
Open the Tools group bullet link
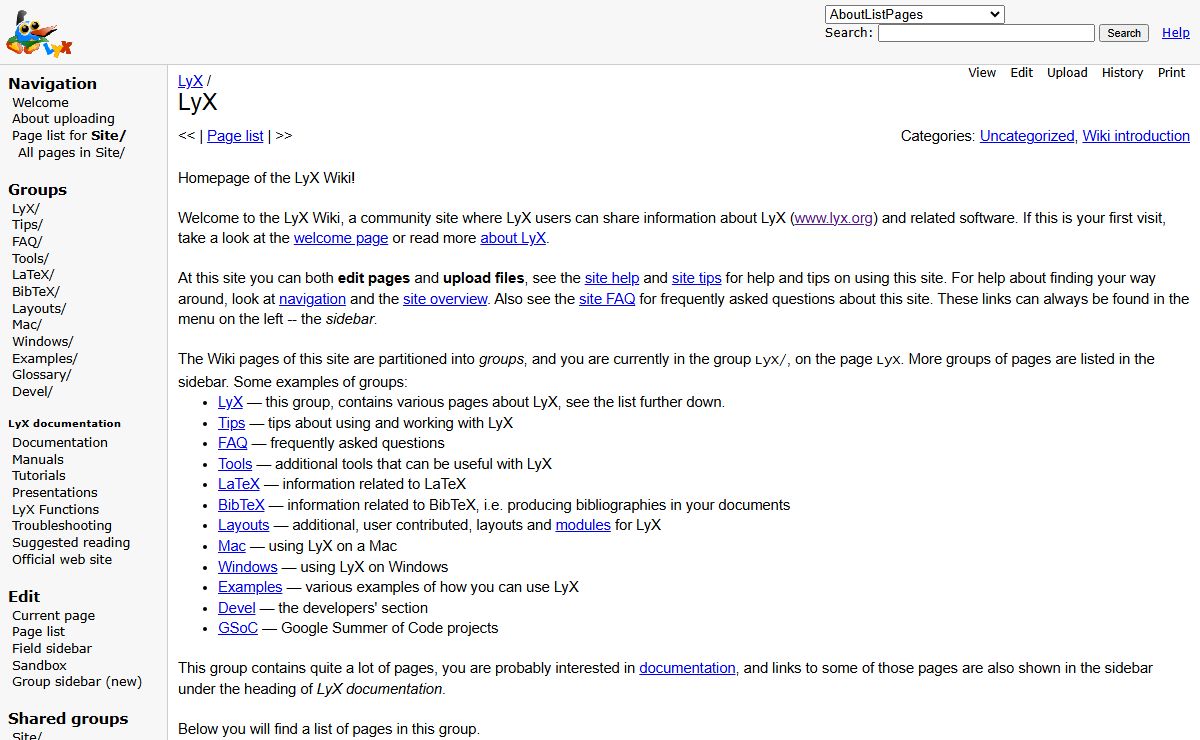pos(235,464)
